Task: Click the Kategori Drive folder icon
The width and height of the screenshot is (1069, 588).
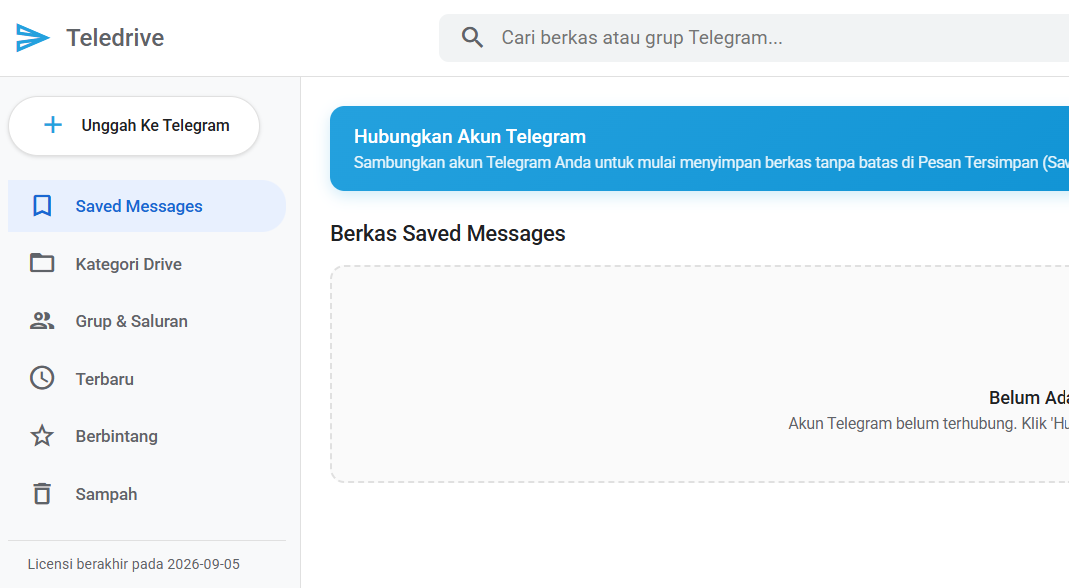Action: [x=42, y=263]
